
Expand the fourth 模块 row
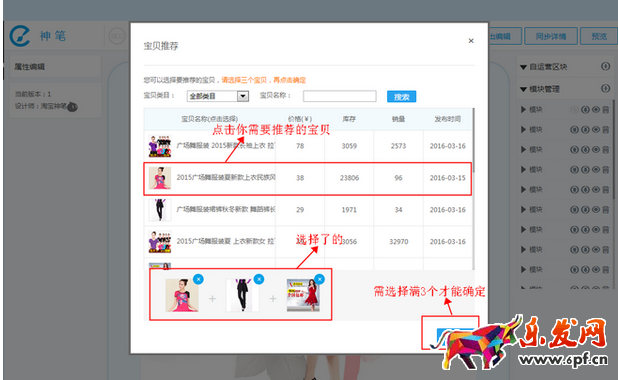click(x=523, y=170)
